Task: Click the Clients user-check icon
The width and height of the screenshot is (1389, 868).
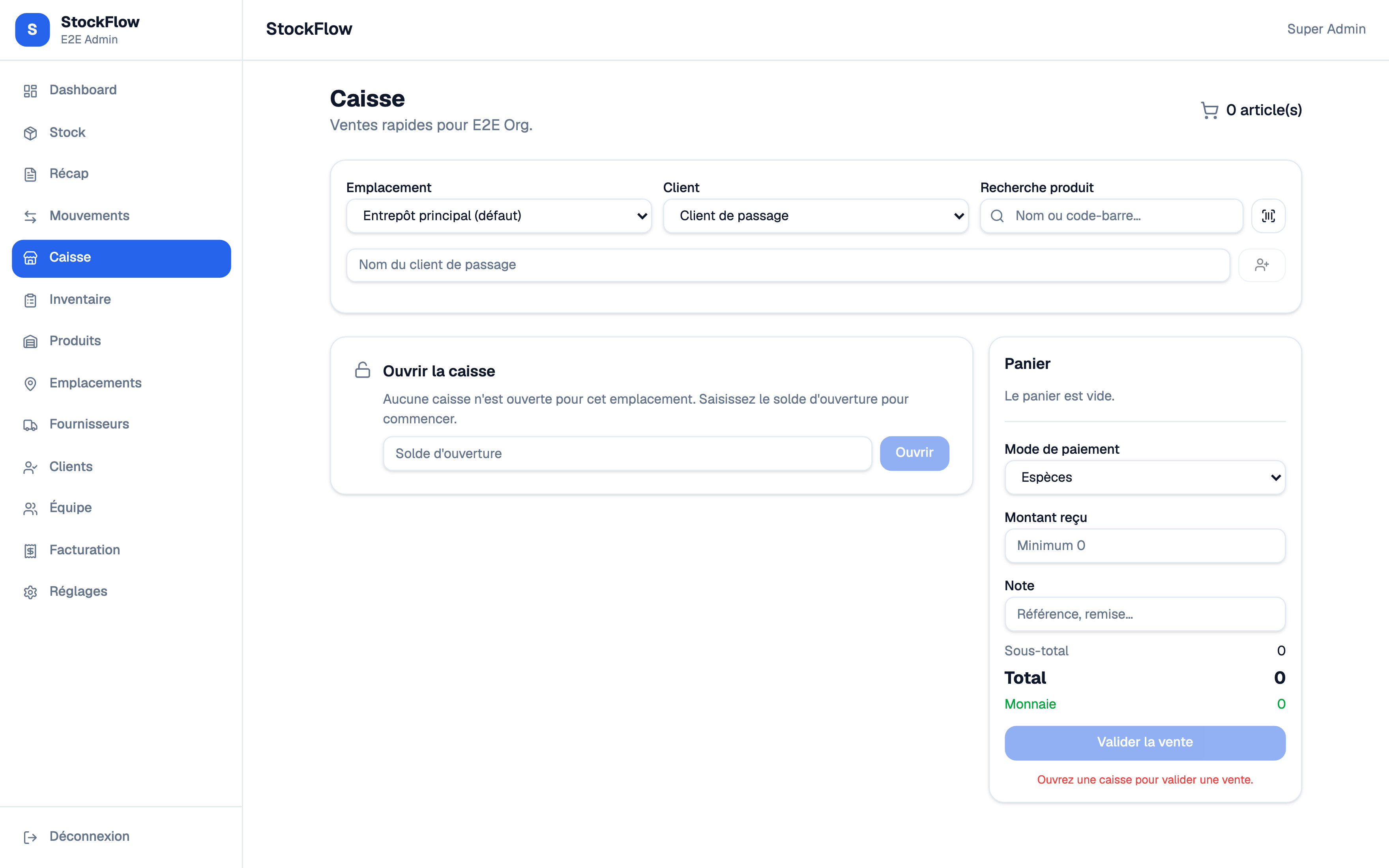Action: click(x=30, y=467)
